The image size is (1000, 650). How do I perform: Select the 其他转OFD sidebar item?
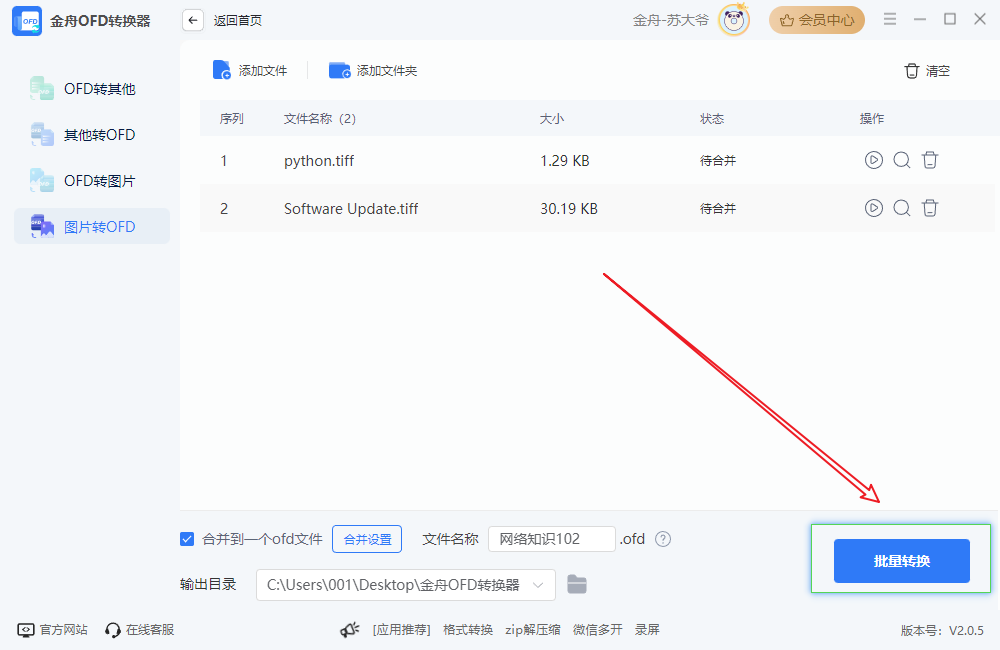pos(92,135)
